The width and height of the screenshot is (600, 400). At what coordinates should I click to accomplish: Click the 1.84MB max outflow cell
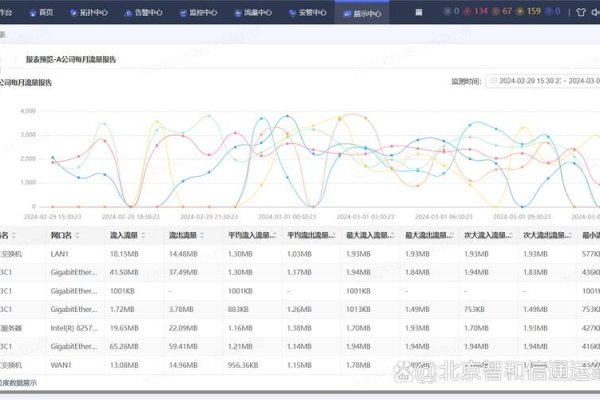point(417,273)
